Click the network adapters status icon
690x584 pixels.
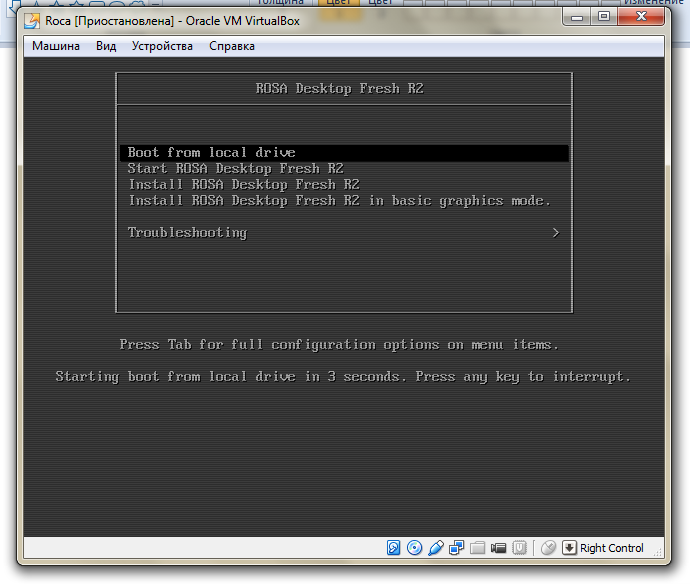point(457,548)
